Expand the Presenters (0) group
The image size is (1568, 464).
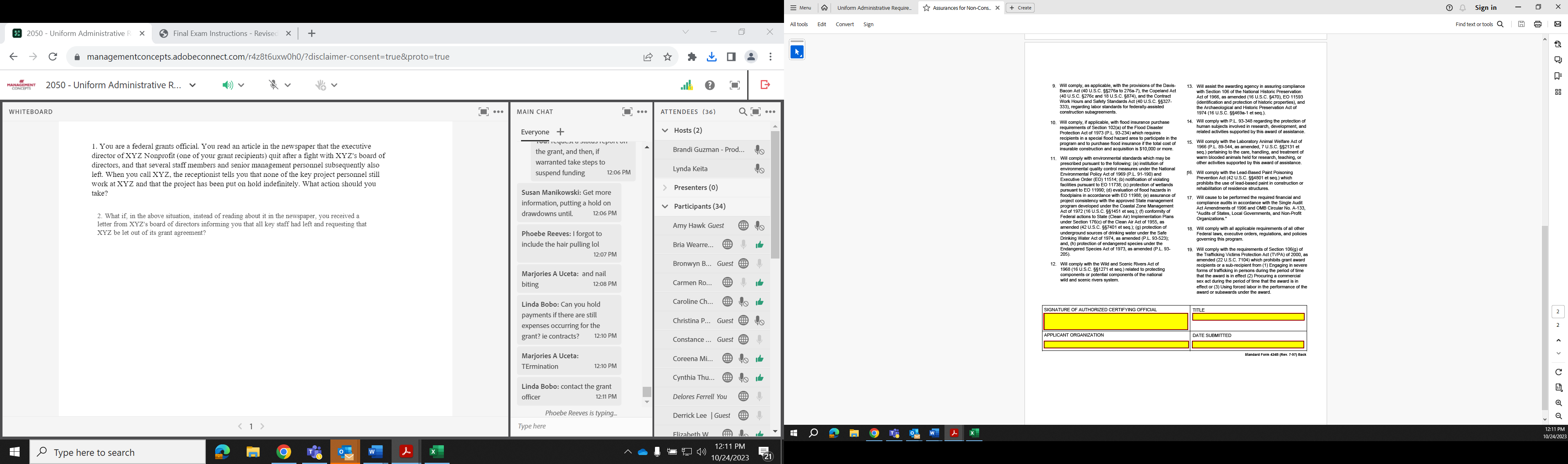tap(665, 187)
